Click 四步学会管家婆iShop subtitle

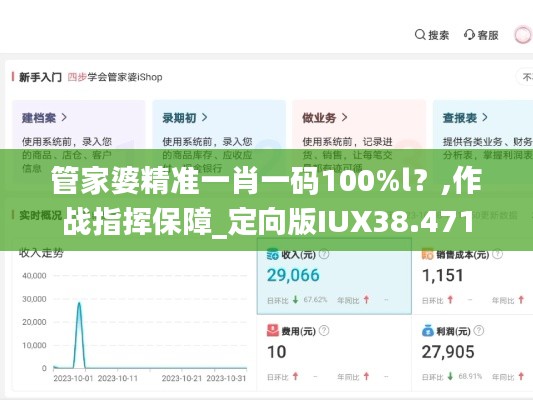point(115,77)
